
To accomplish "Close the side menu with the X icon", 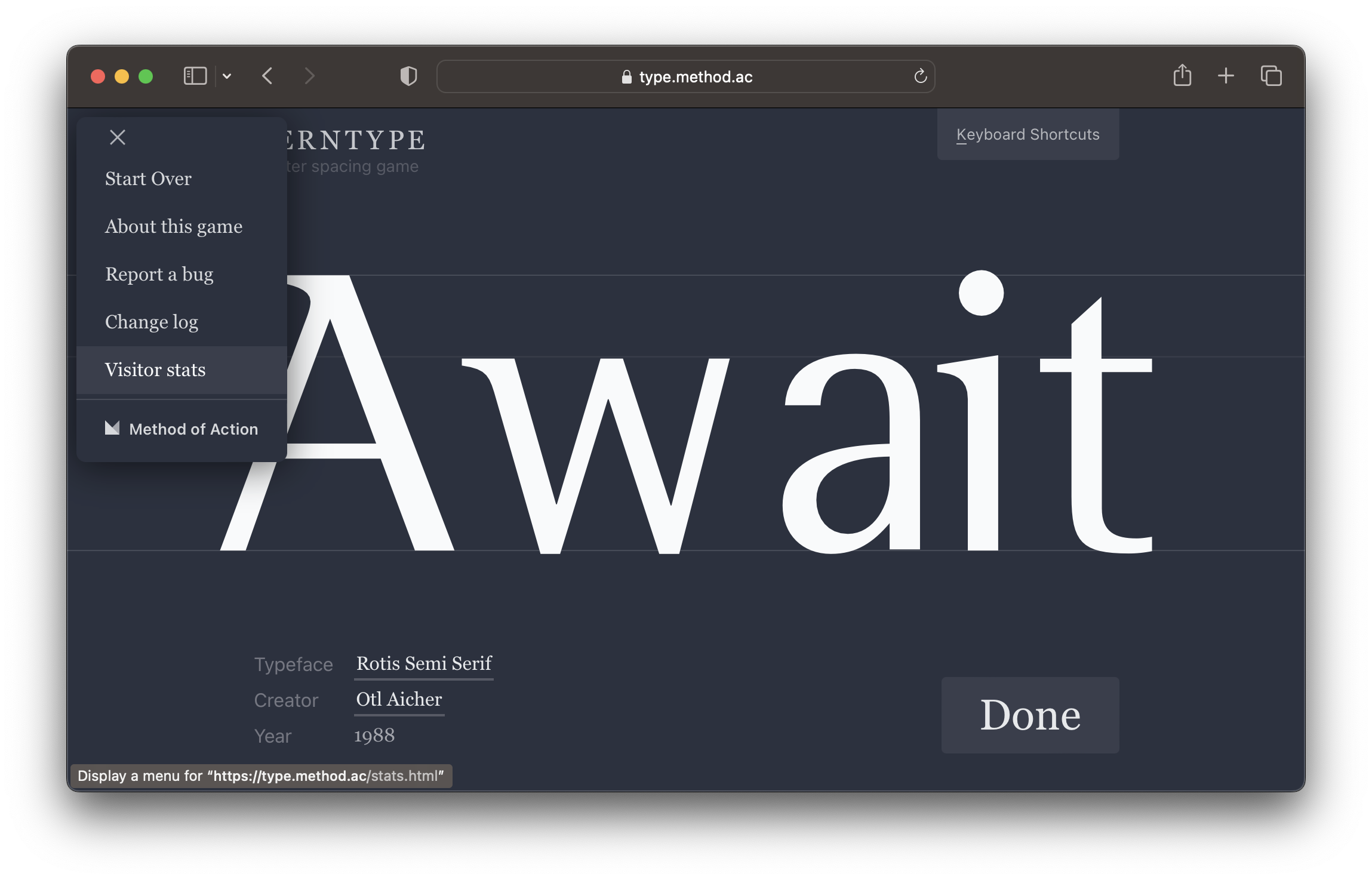I will coord(118,137).
